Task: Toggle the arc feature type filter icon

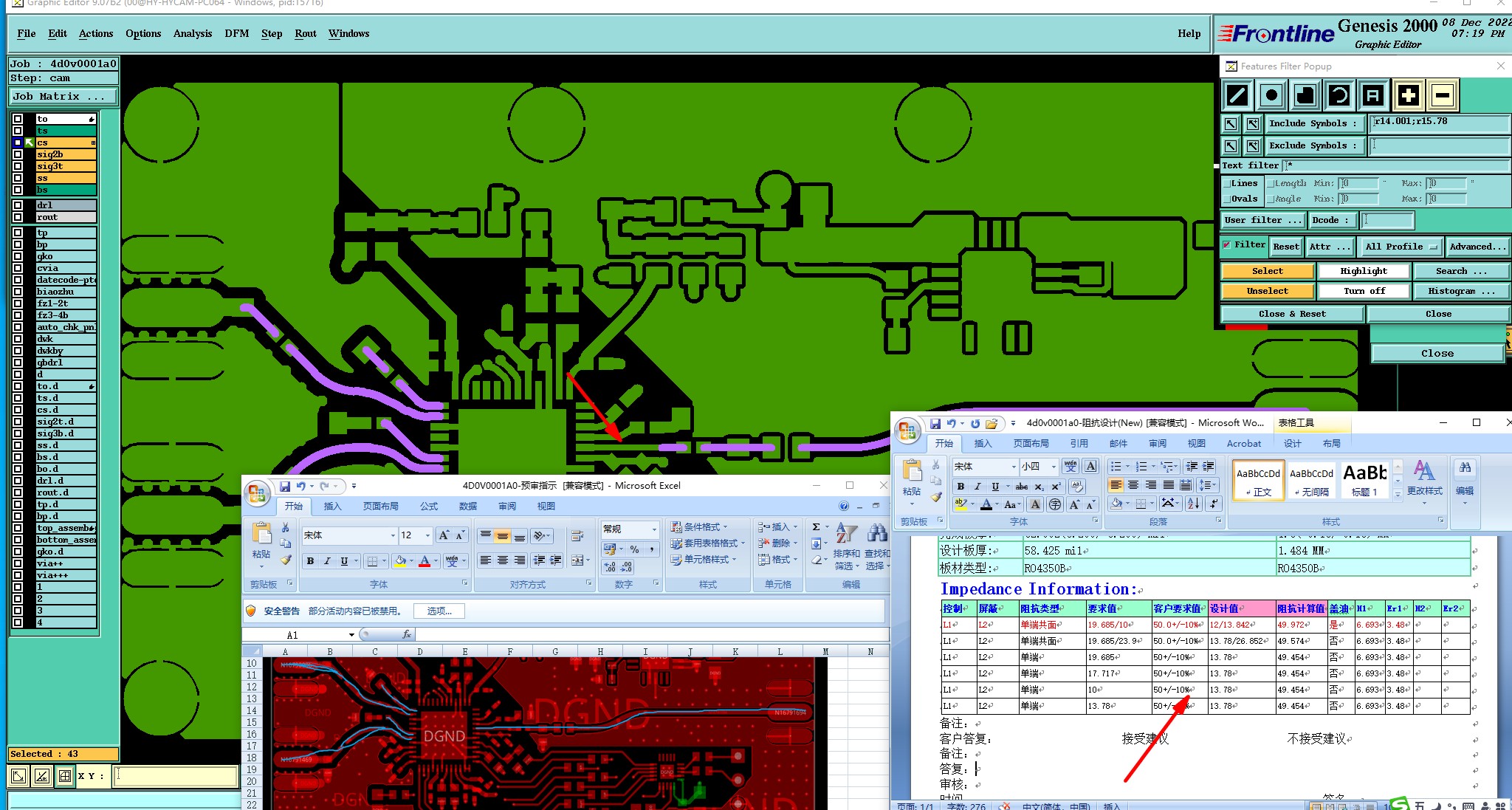Action: pyautogui.click(x=1339, y=95)
